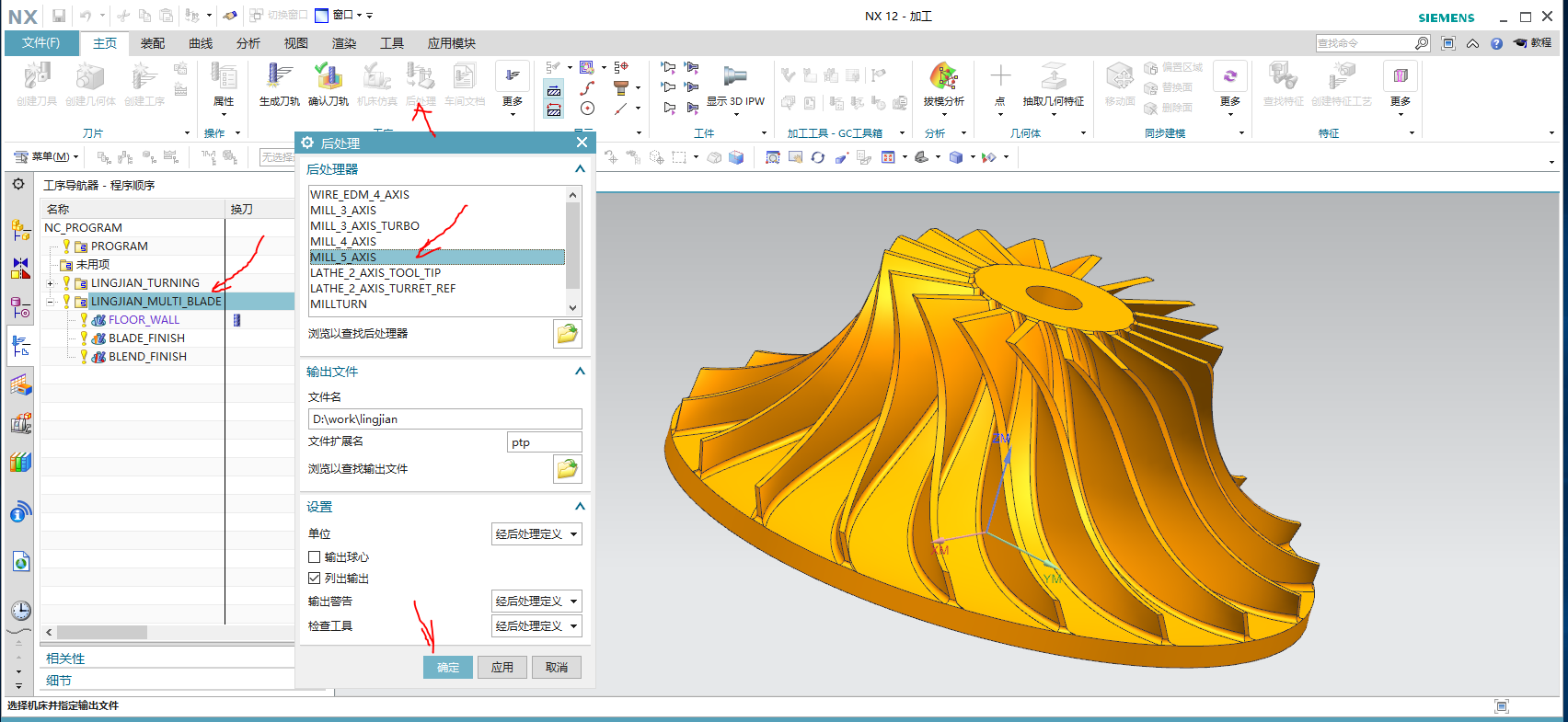Switch to the 曲线 ribbon tab

click(x=201, y=43)
